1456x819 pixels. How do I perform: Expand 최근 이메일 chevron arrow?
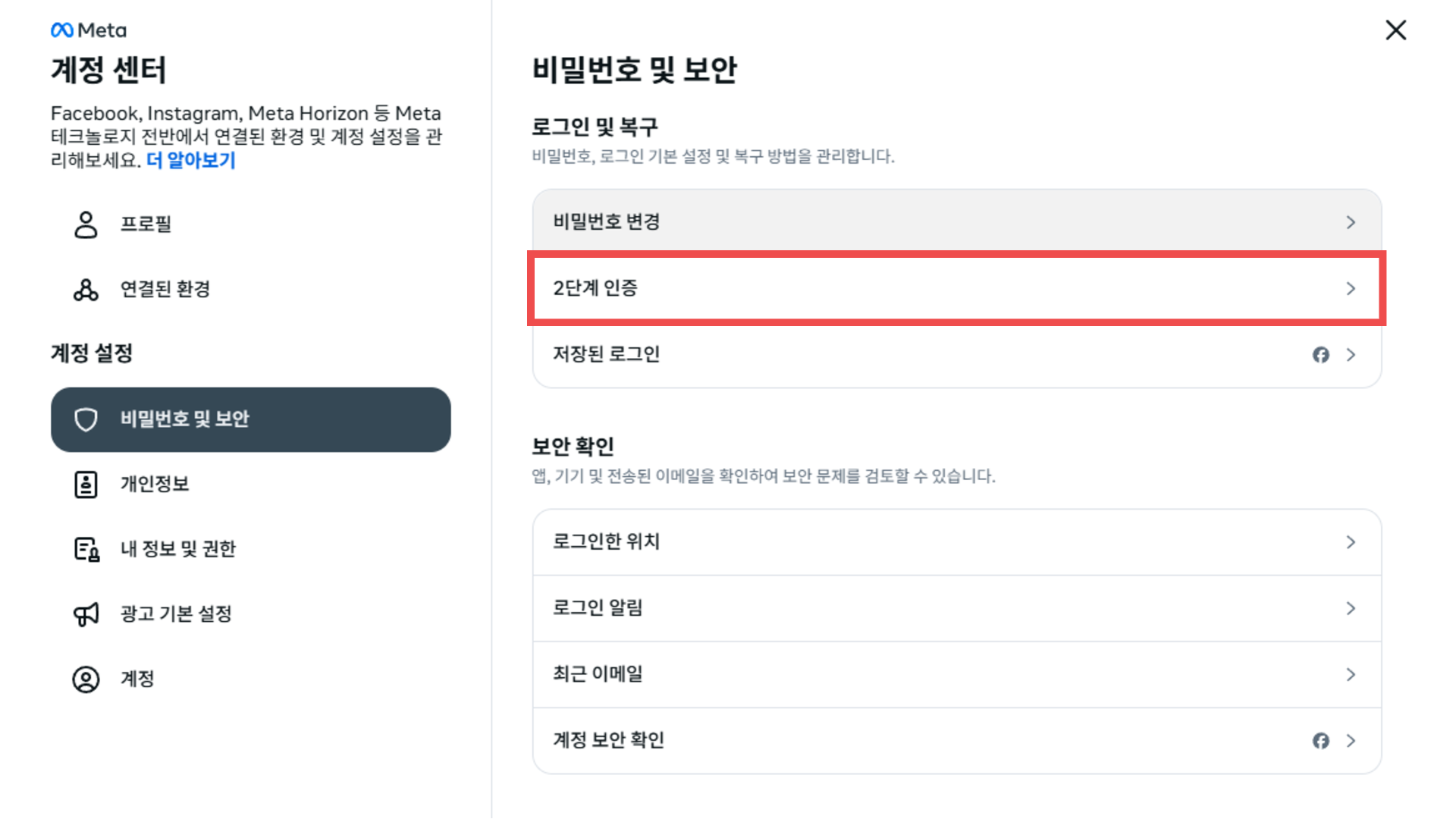point(1351,674)
